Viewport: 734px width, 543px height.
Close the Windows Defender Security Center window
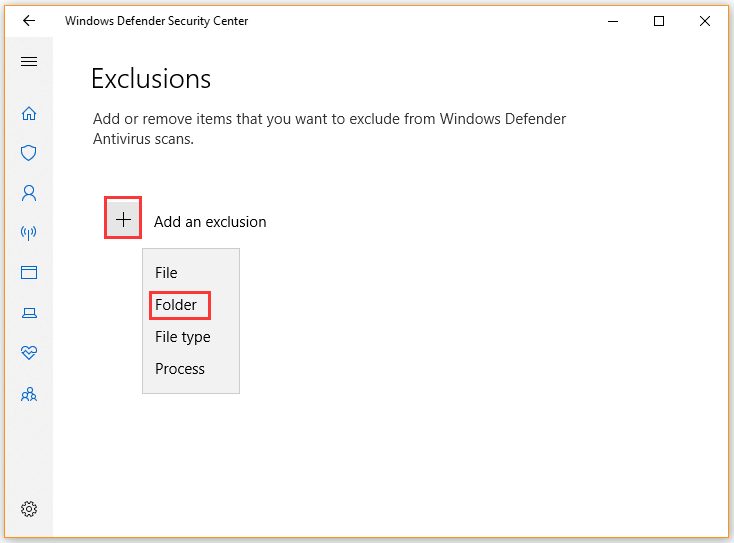click(x=705, y=21)
